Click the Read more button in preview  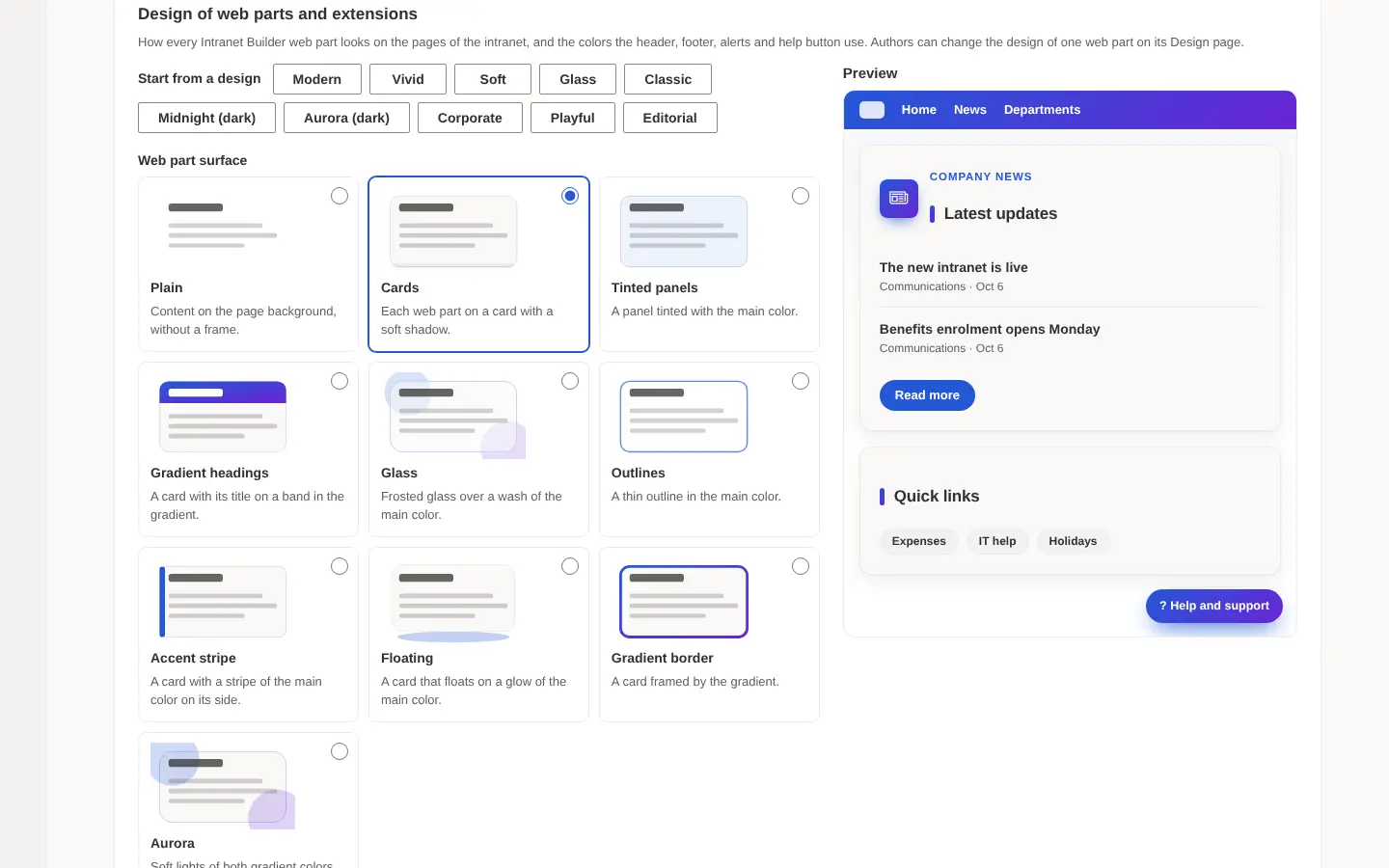click(927, 395)
